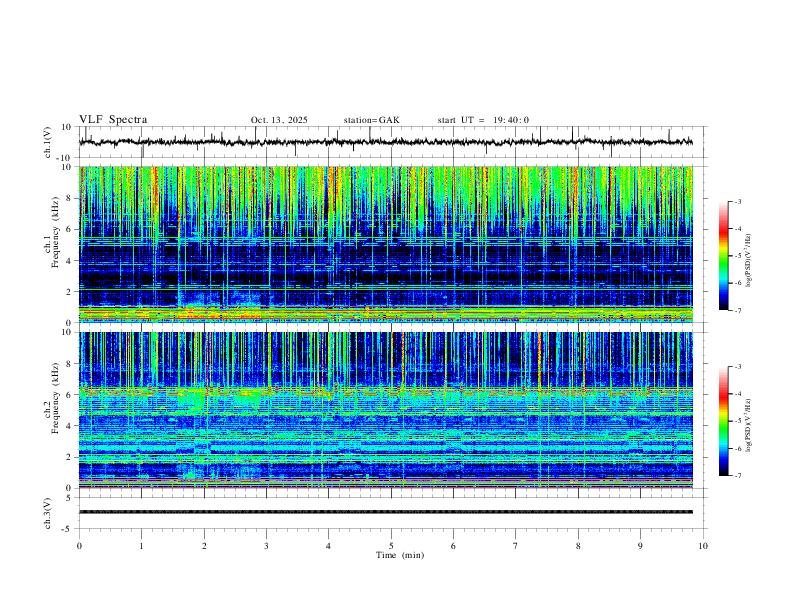The width and height of the screenshot is (792, 612).
Task: Click the "6" kHz tick on ch.2 frequency axis
Action: pos(69,395)
